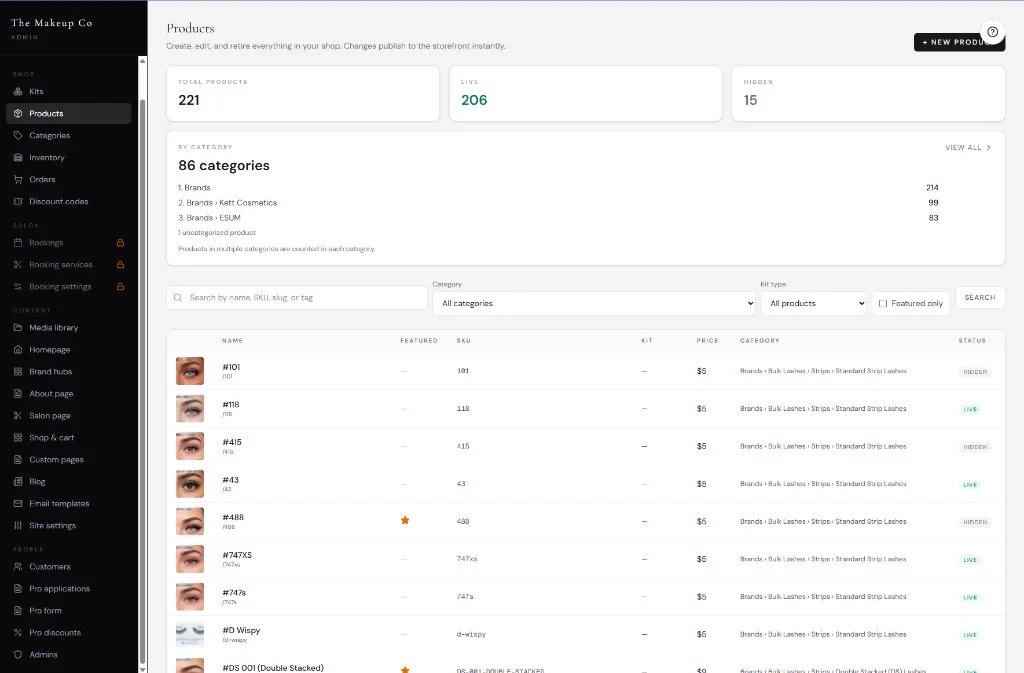The image size is (1024, 673).
Task: Click the #D Wispy lash thumbnail
Action: click(x=190, y=634)
